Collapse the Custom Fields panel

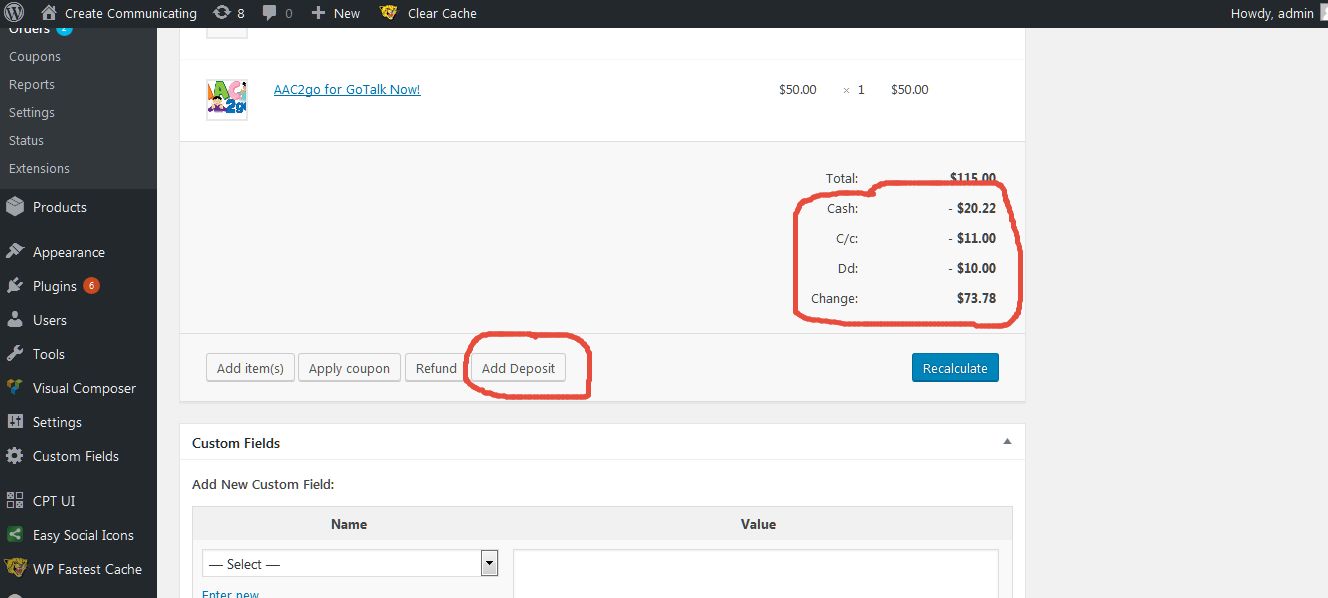click(1007, 442)
